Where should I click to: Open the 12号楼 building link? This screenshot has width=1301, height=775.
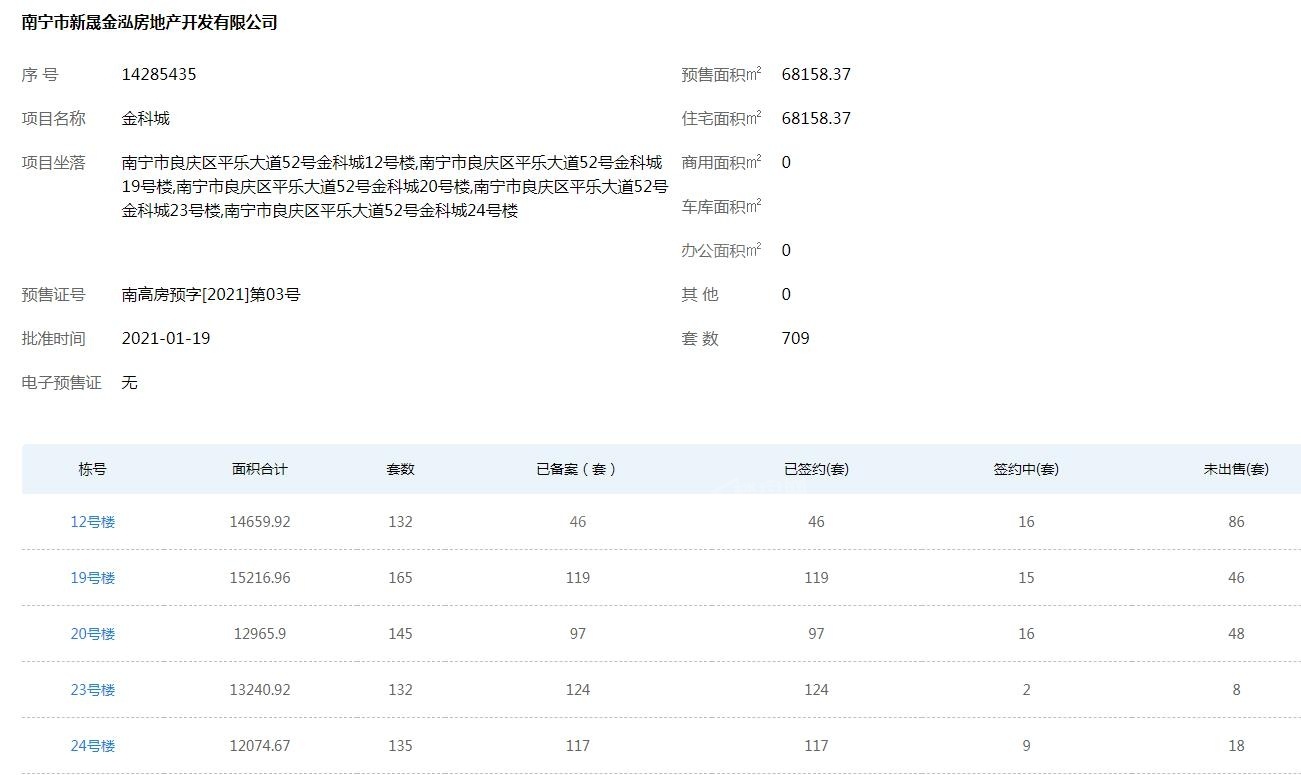(93, 522)
